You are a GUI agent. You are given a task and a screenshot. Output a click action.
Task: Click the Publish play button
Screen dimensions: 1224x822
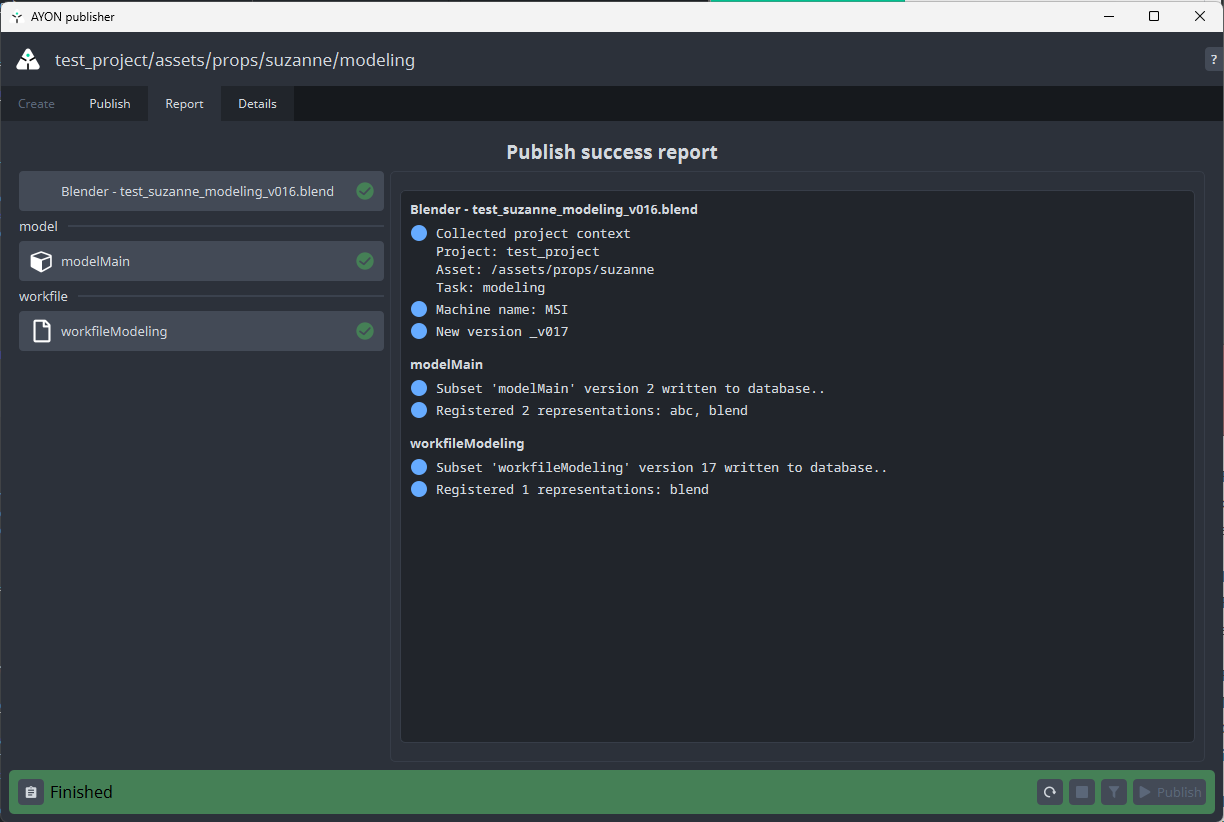[x=1169, y=793]
